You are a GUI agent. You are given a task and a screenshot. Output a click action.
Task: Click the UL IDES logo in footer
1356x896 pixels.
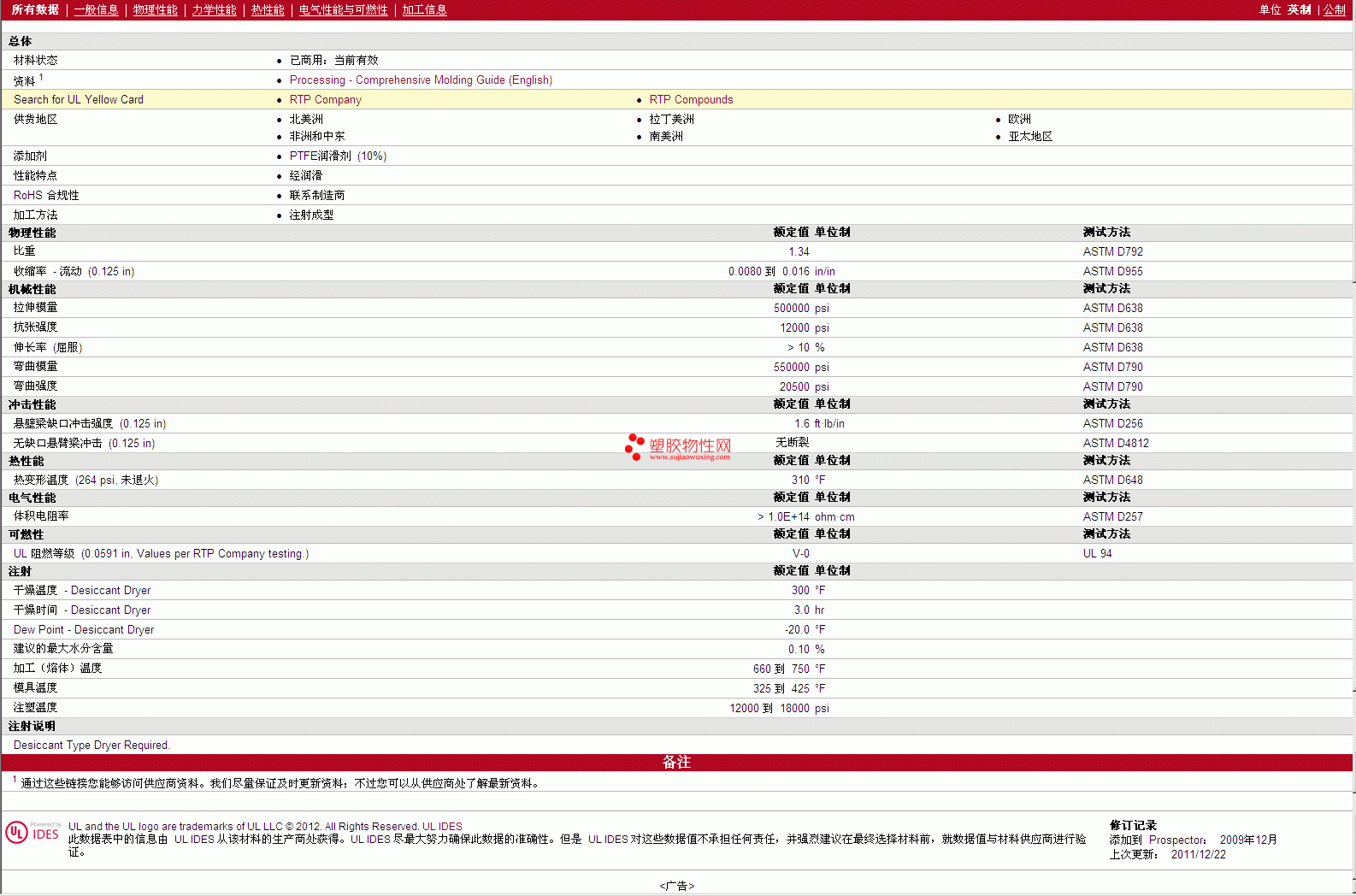tap(32, 833)
